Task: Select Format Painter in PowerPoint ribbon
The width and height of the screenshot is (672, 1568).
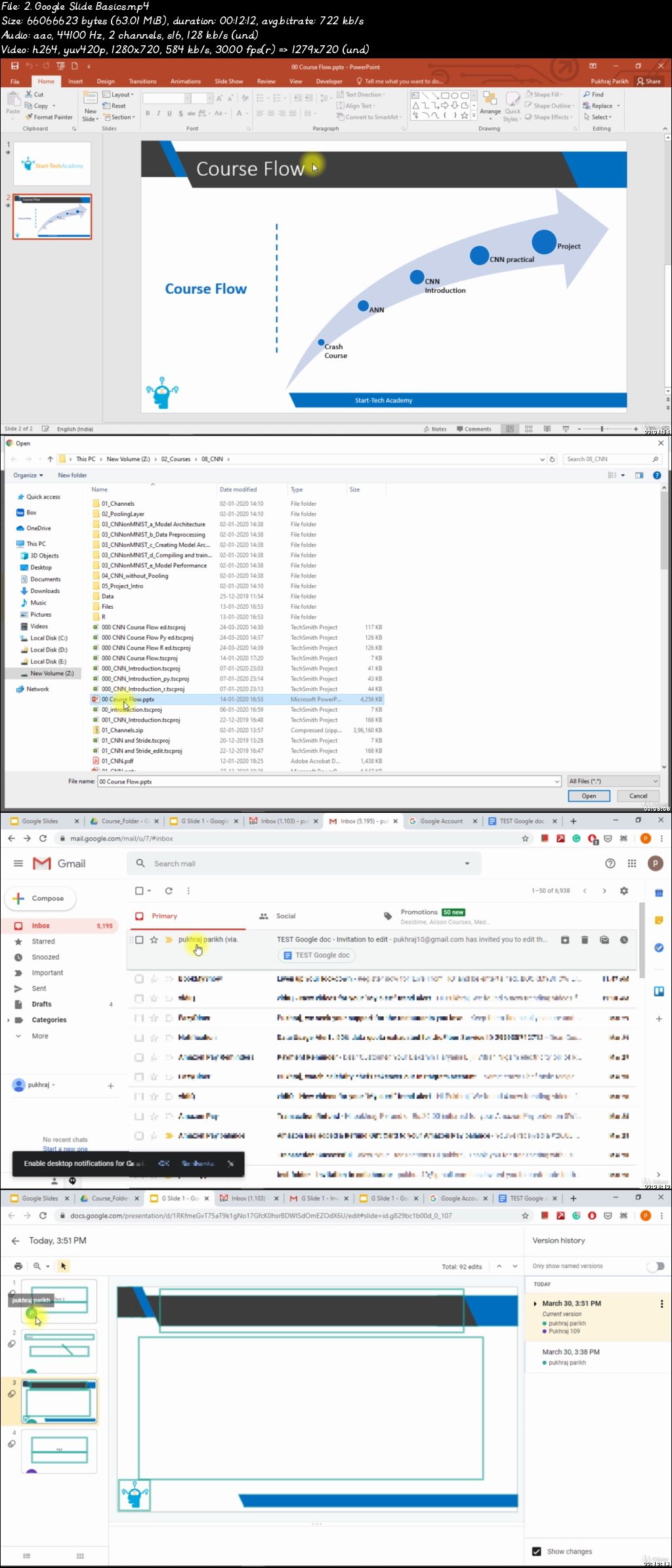Action: [49, 117]
